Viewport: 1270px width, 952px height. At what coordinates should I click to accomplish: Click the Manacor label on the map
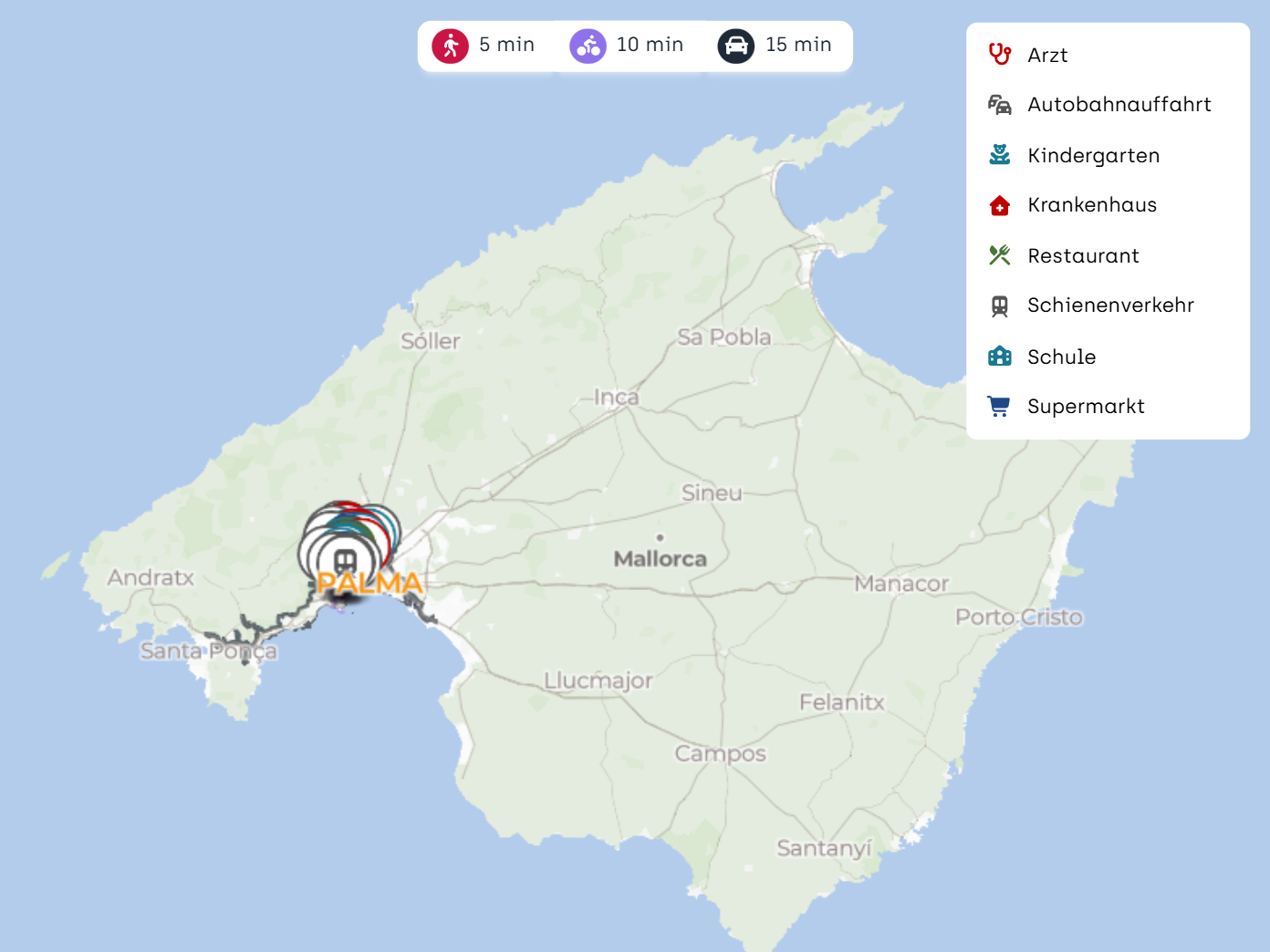click(x=901, y=584)
